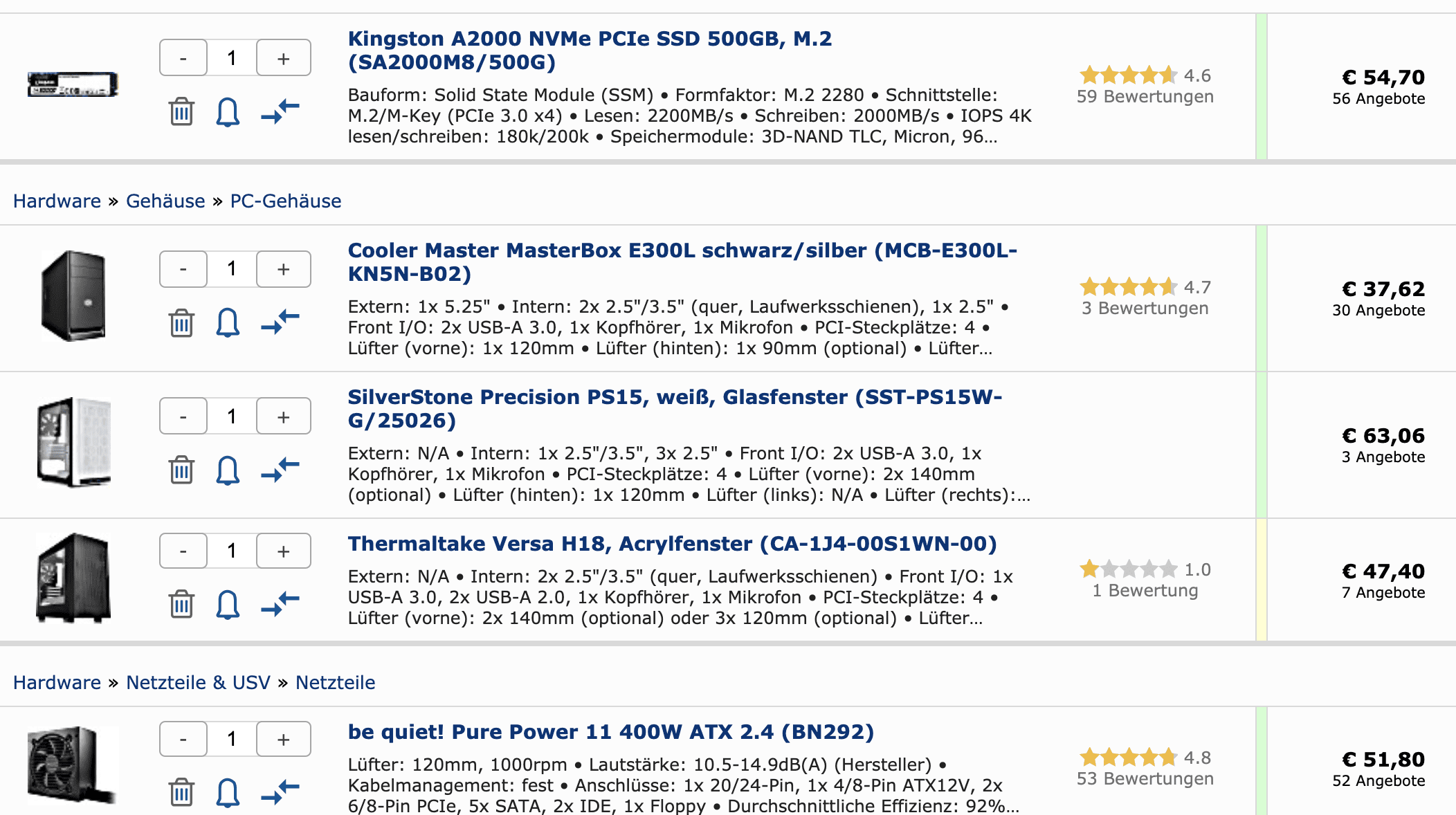Click move arrows icon for SilverStone Precision PS15
This screenshot has width=1456, height=815.
pos(280,470)
